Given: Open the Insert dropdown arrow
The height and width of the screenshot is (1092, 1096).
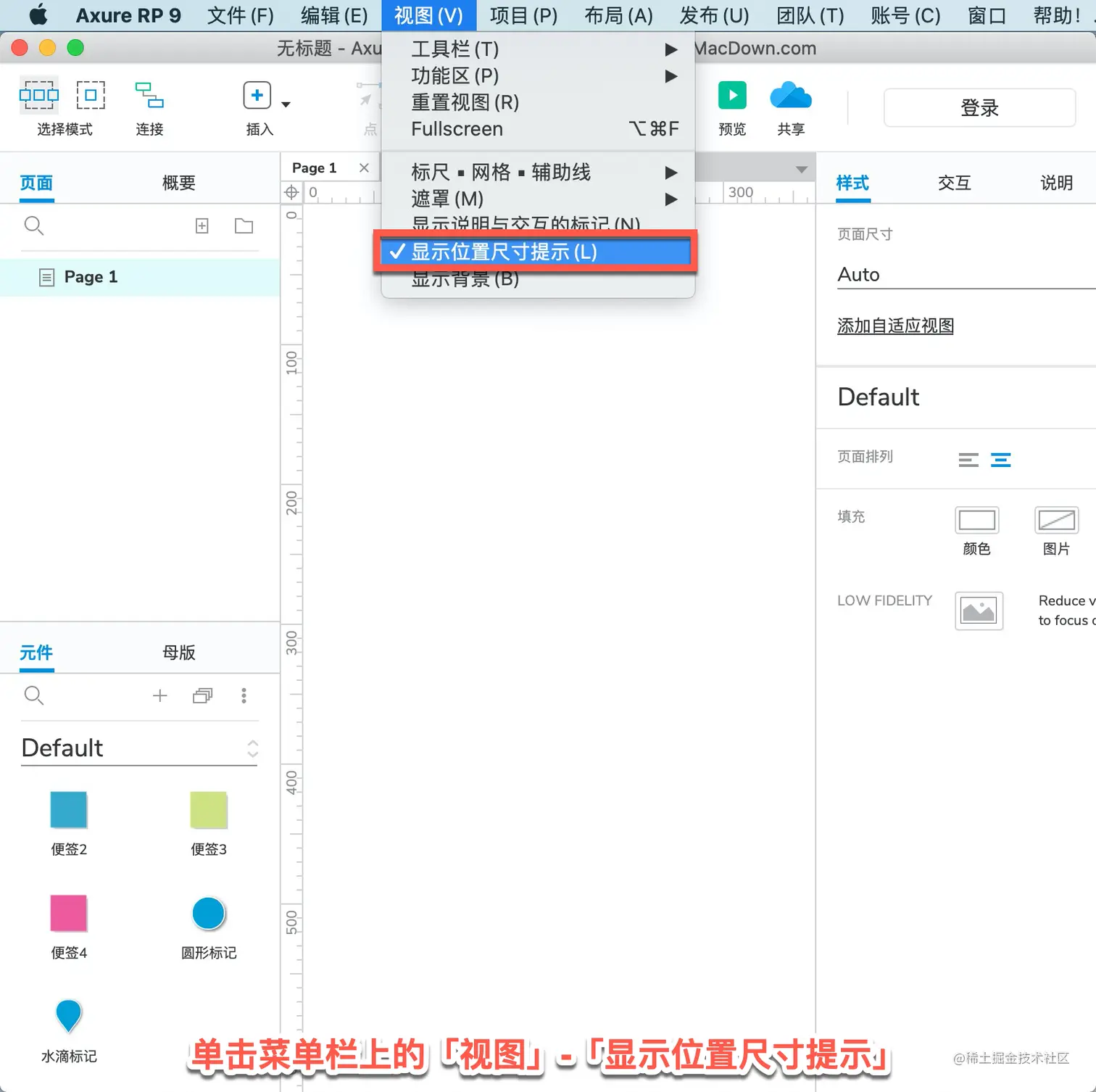Looking at the screenshot, I should tap(286, 104).
